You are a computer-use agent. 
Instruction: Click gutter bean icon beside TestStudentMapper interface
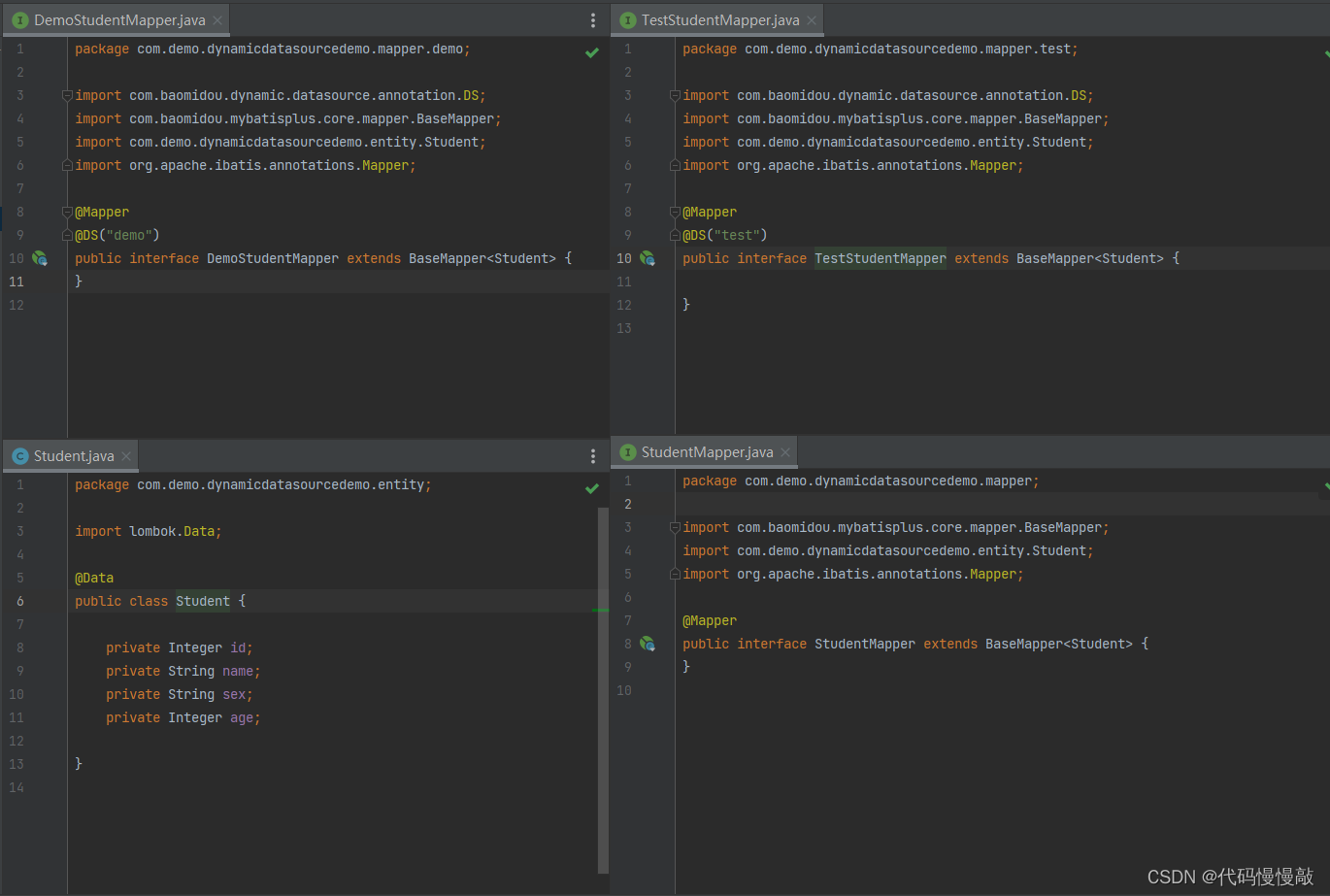[648, 258]
